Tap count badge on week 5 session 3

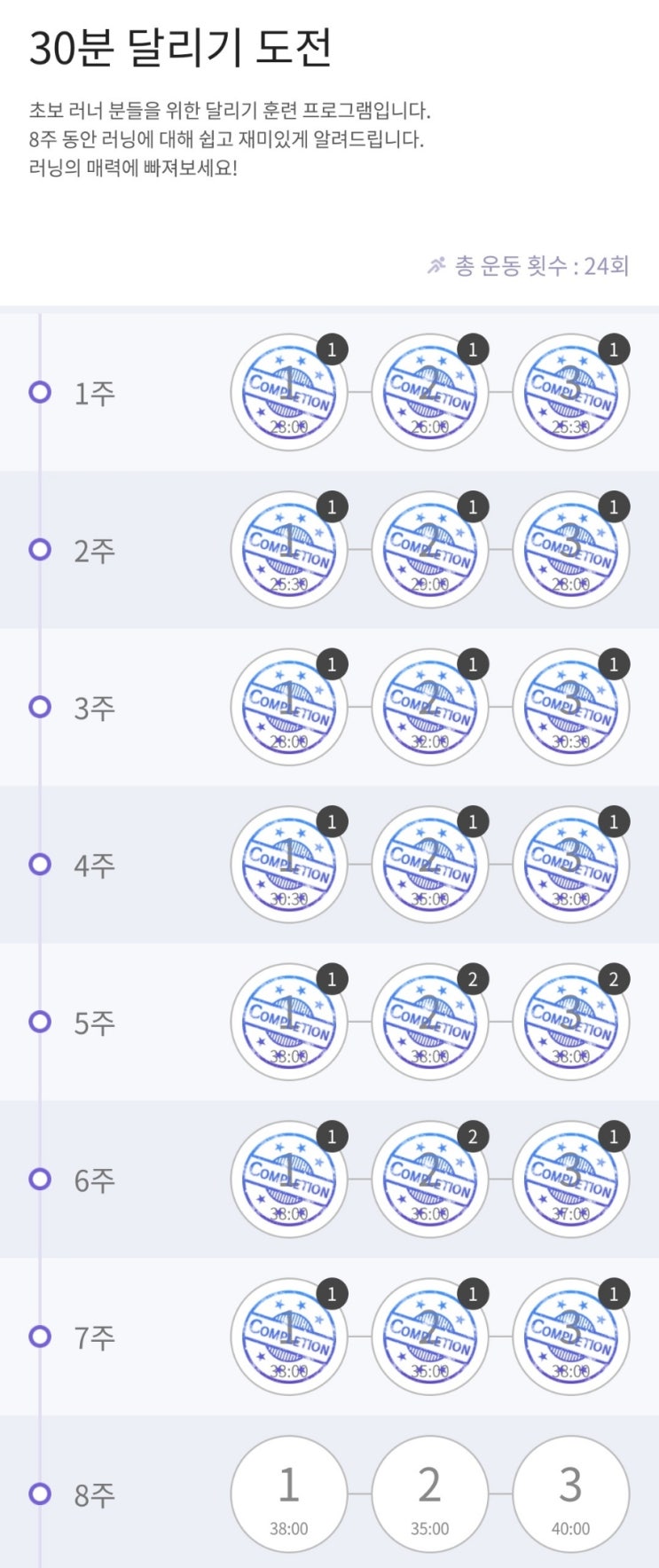613,979
